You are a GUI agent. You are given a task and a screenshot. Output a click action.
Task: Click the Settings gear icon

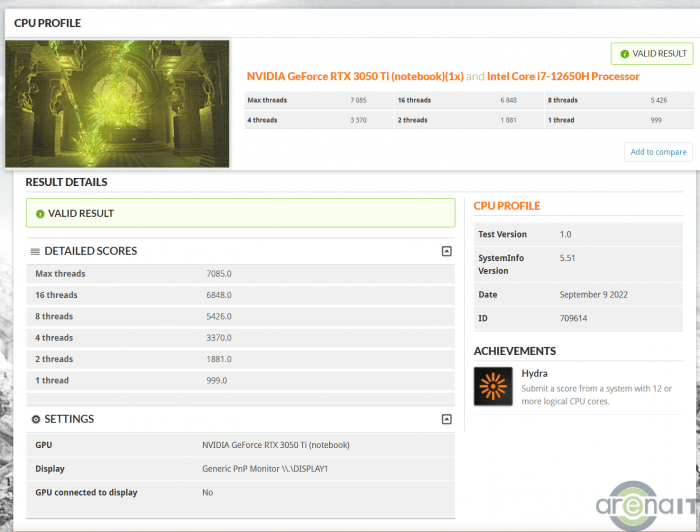click(x=36, y=419)
